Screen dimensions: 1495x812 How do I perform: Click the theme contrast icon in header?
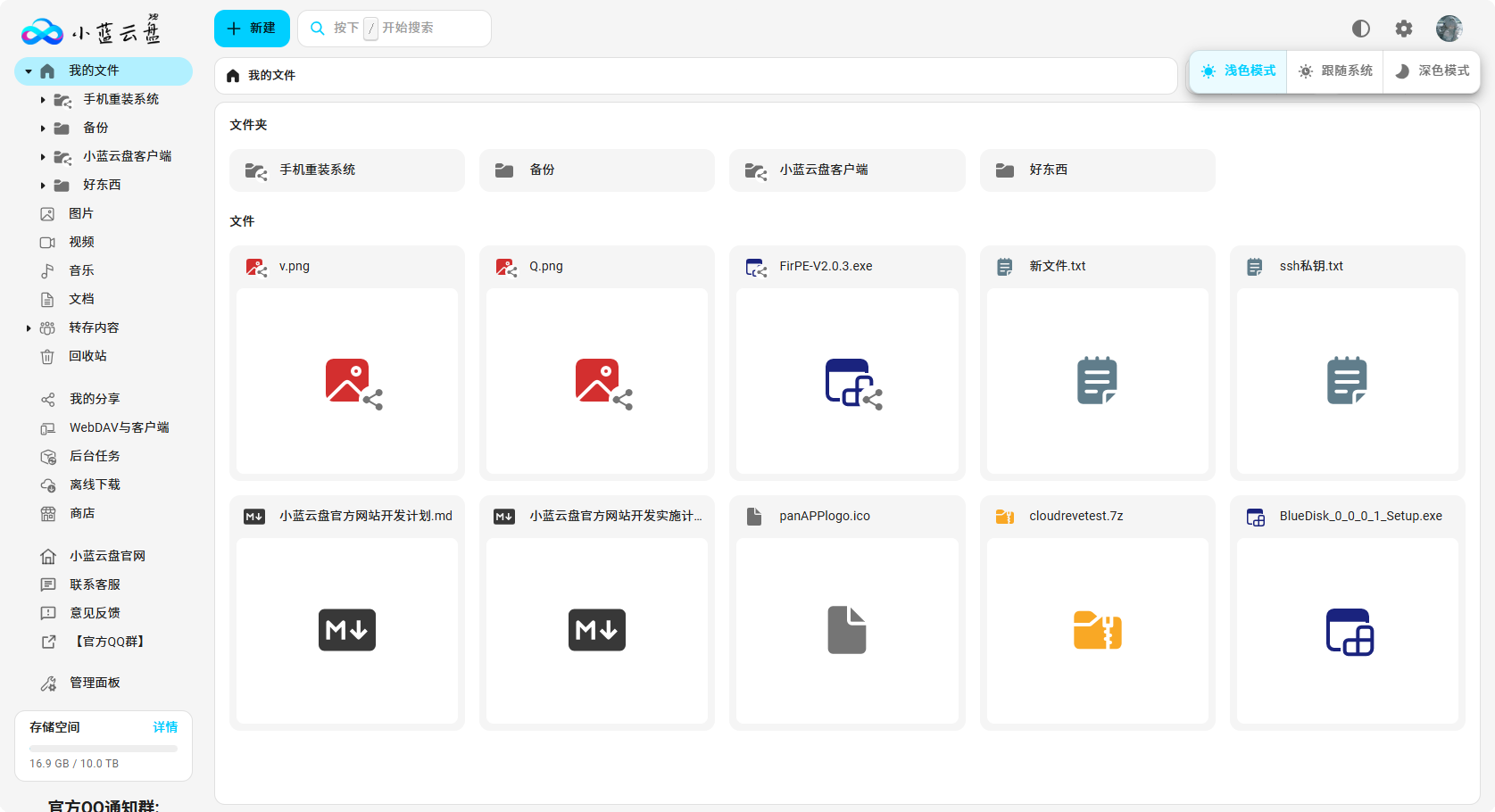(x=1360, y=29)
